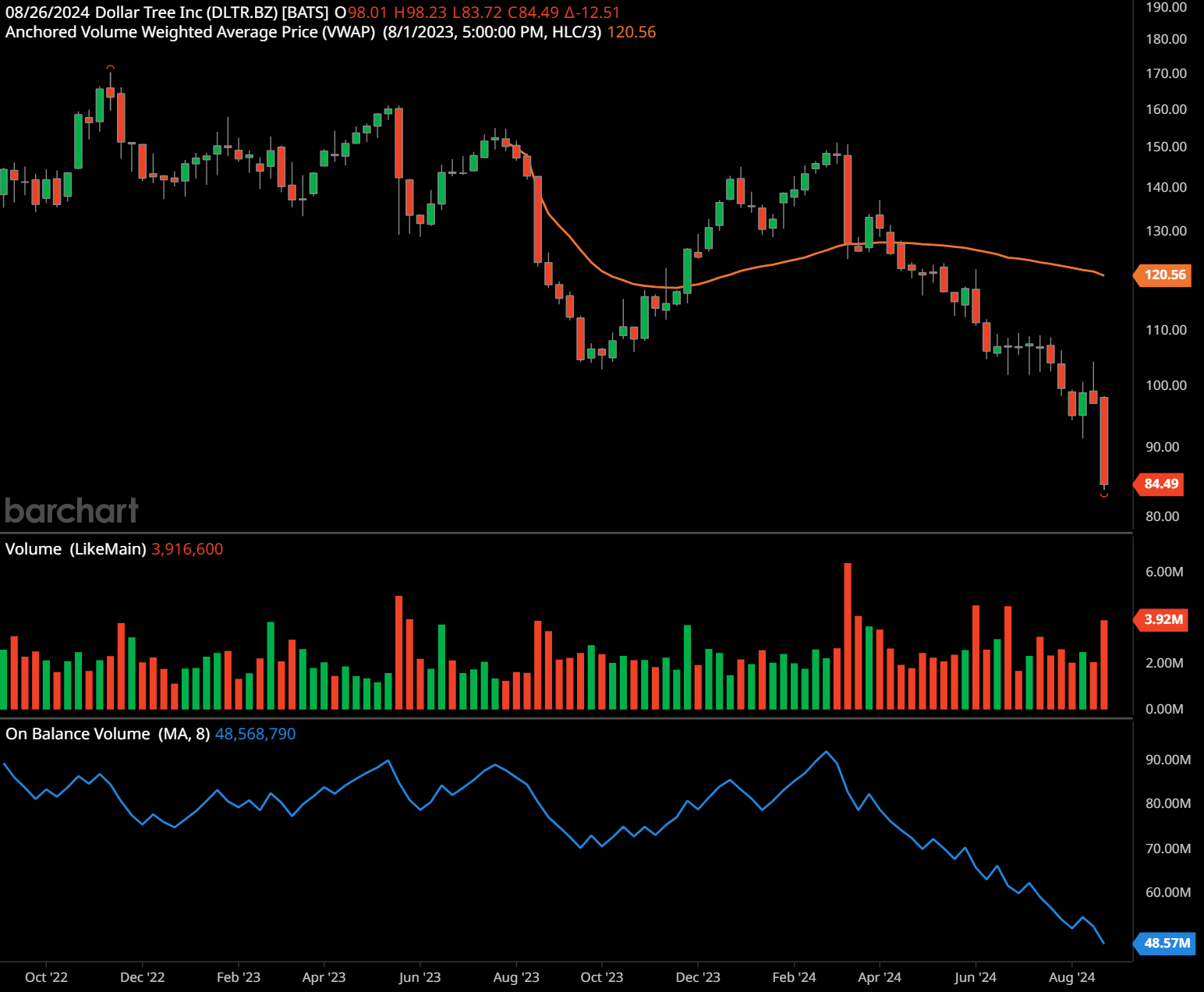Screen dimensions: 1204x992
Task: Click the 150.00 price axis label
Action: (x=1166, y=147)
